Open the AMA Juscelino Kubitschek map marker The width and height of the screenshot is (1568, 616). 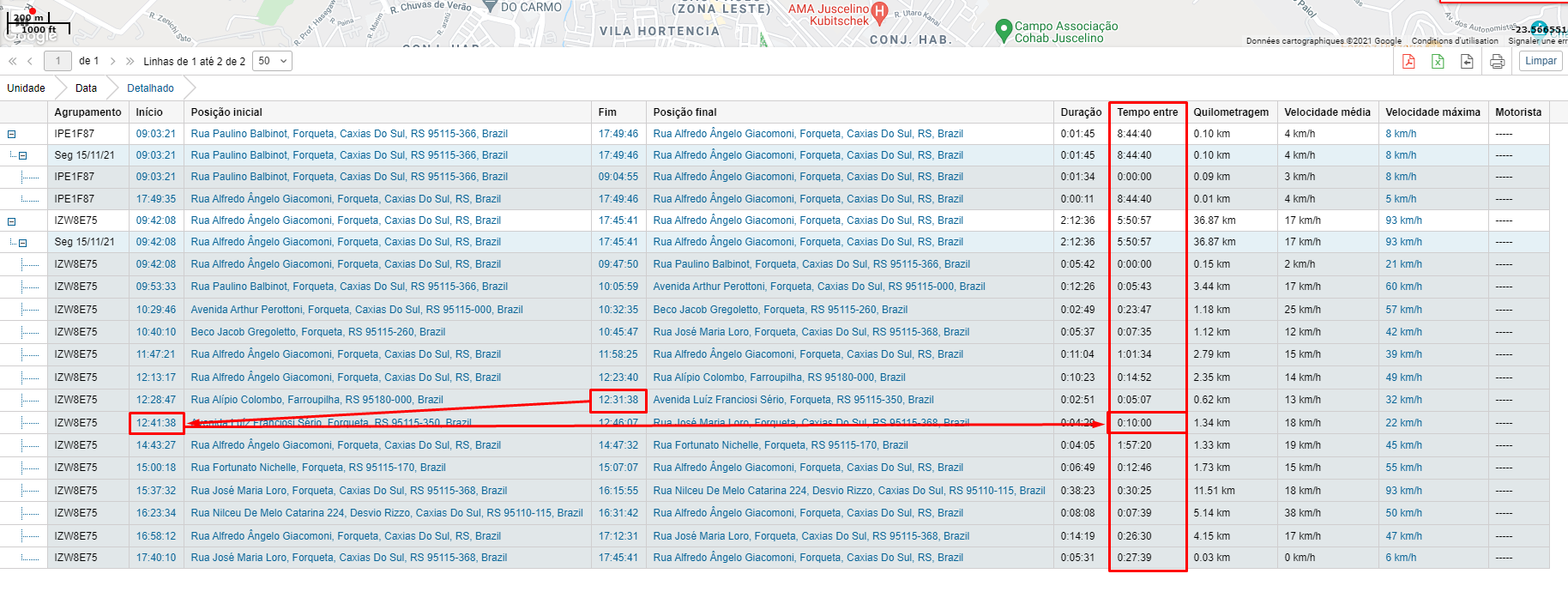click(x=879, y=11)
